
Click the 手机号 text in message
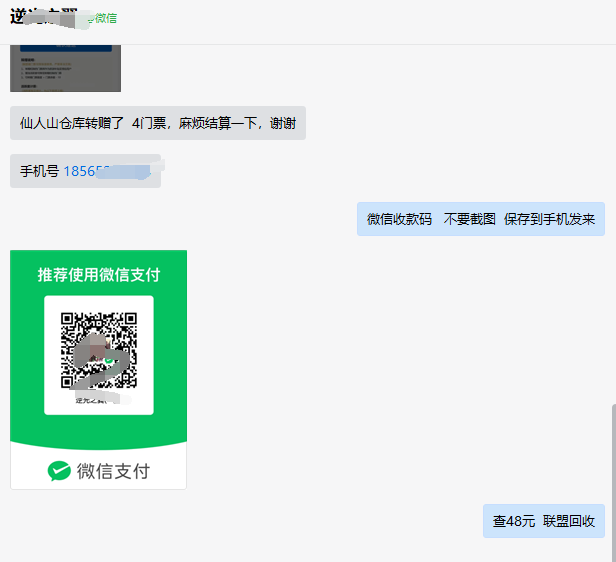pyautogui.click(x=40, y=171)
